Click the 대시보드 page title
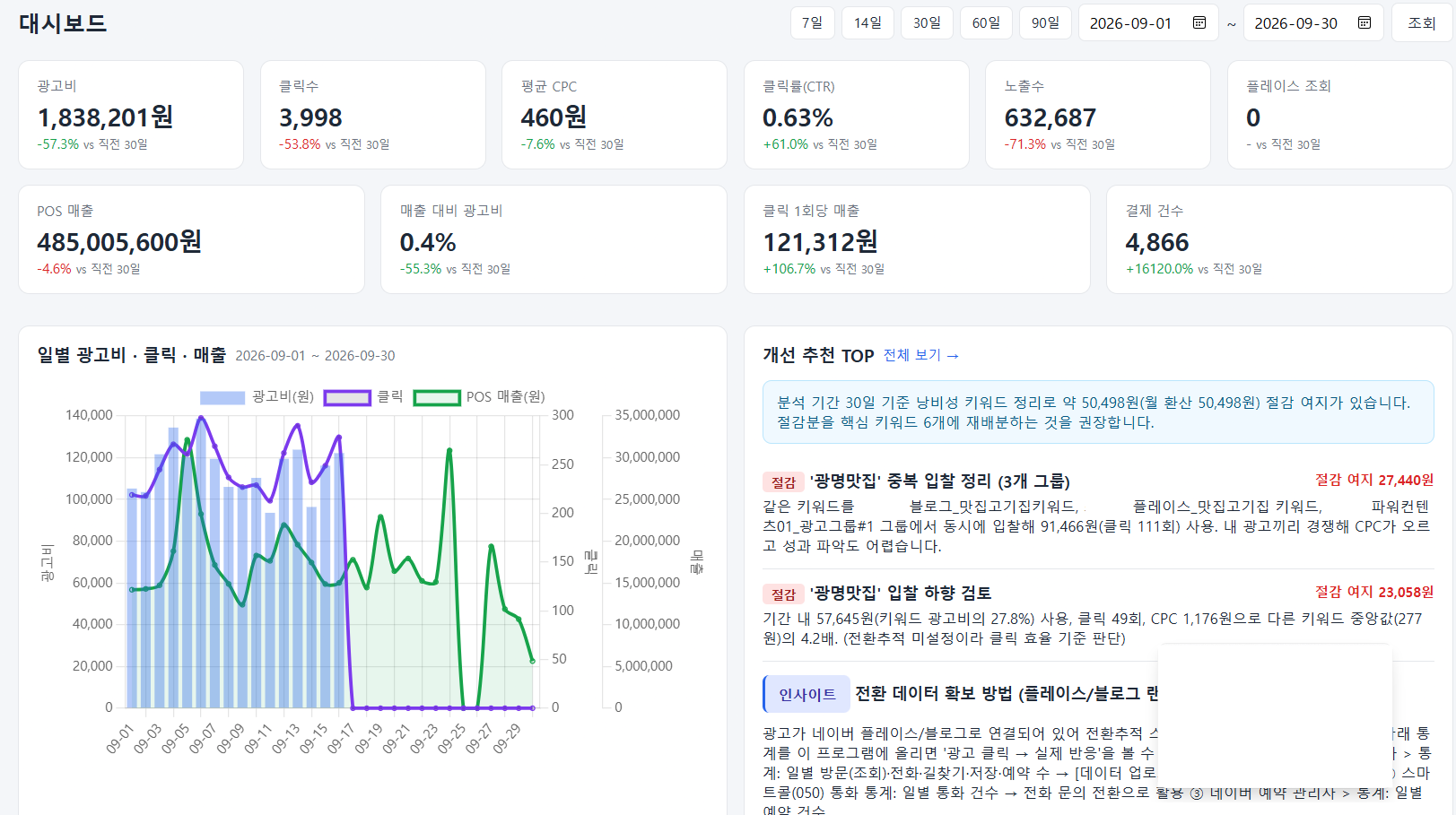 (63, 23)
